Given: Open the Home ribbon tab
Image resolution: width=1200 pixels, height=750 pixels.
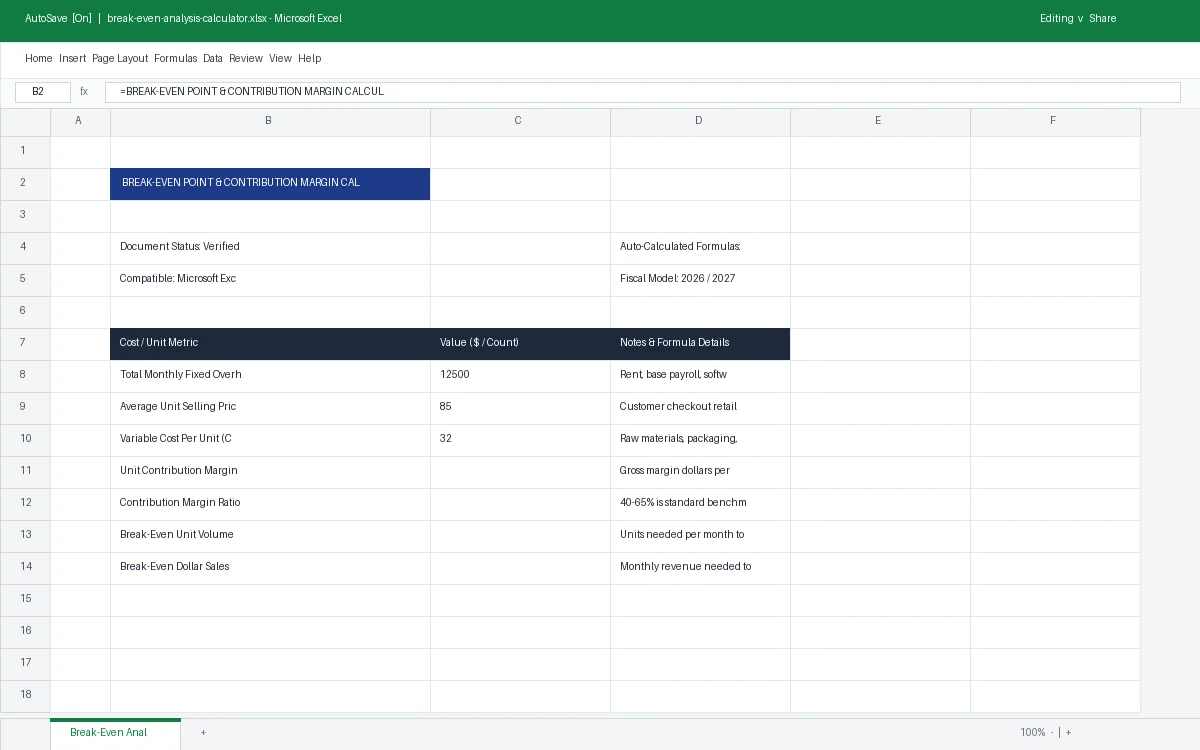Looking at the screenshot, I should point(38,58).
